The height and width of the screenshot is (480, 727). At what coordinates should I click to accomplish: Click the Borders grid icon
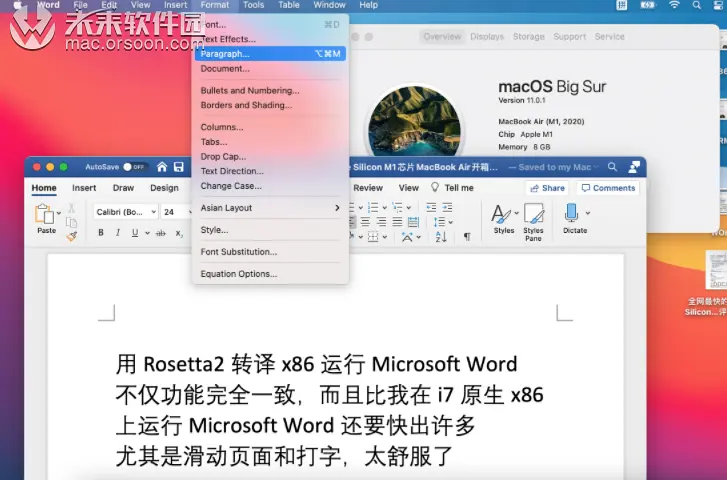coord(373,237)
